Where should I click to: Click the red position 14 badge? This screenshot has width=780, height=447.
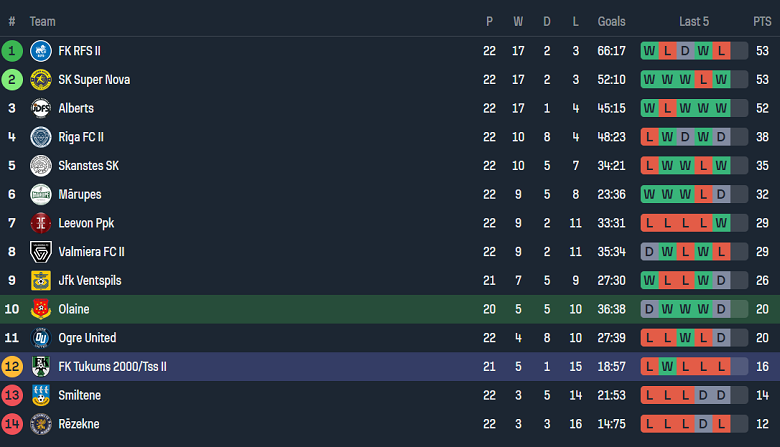click(12, 424)
